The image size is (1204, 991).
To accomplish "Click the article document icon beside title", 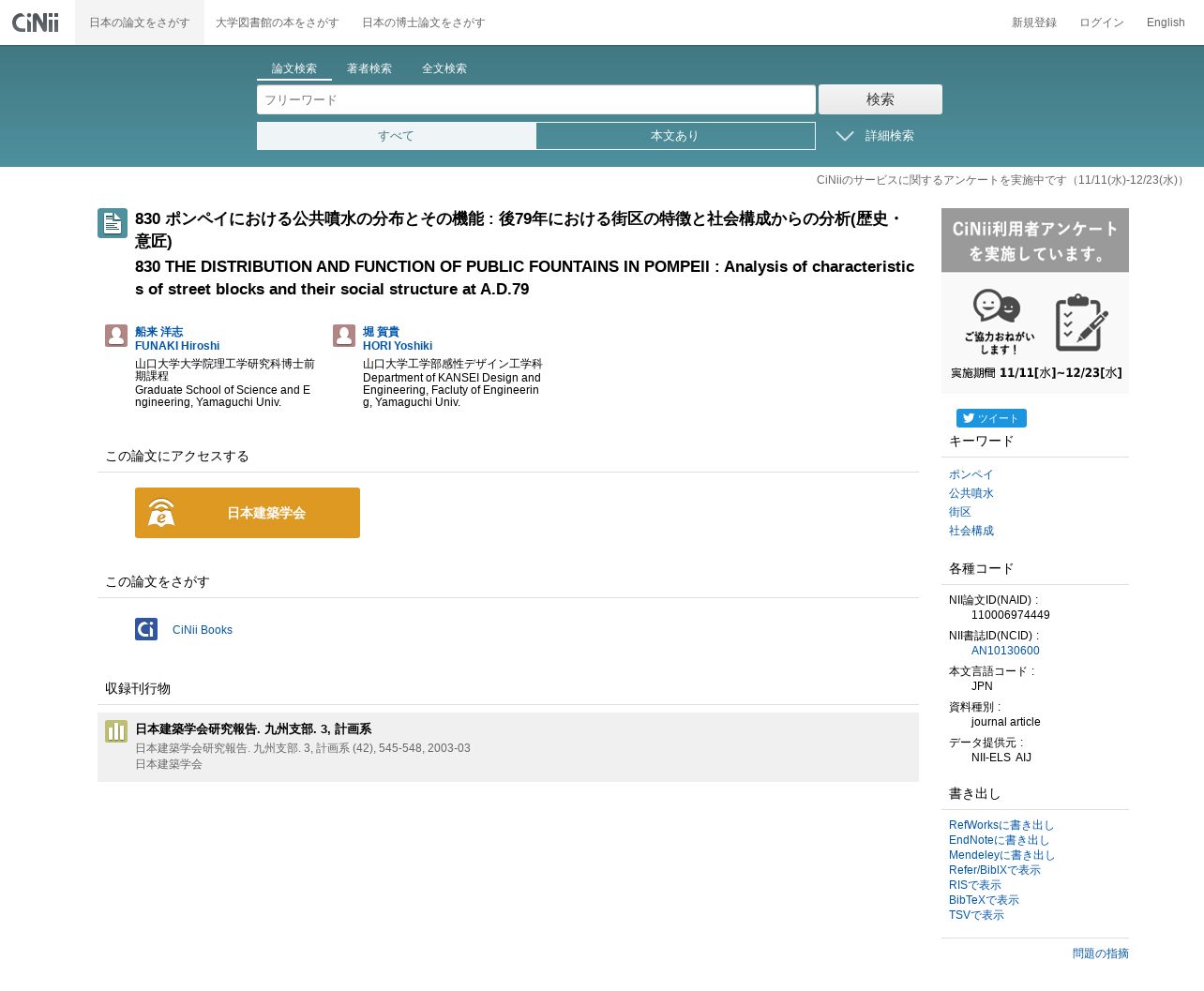I will tap(113, 223).
